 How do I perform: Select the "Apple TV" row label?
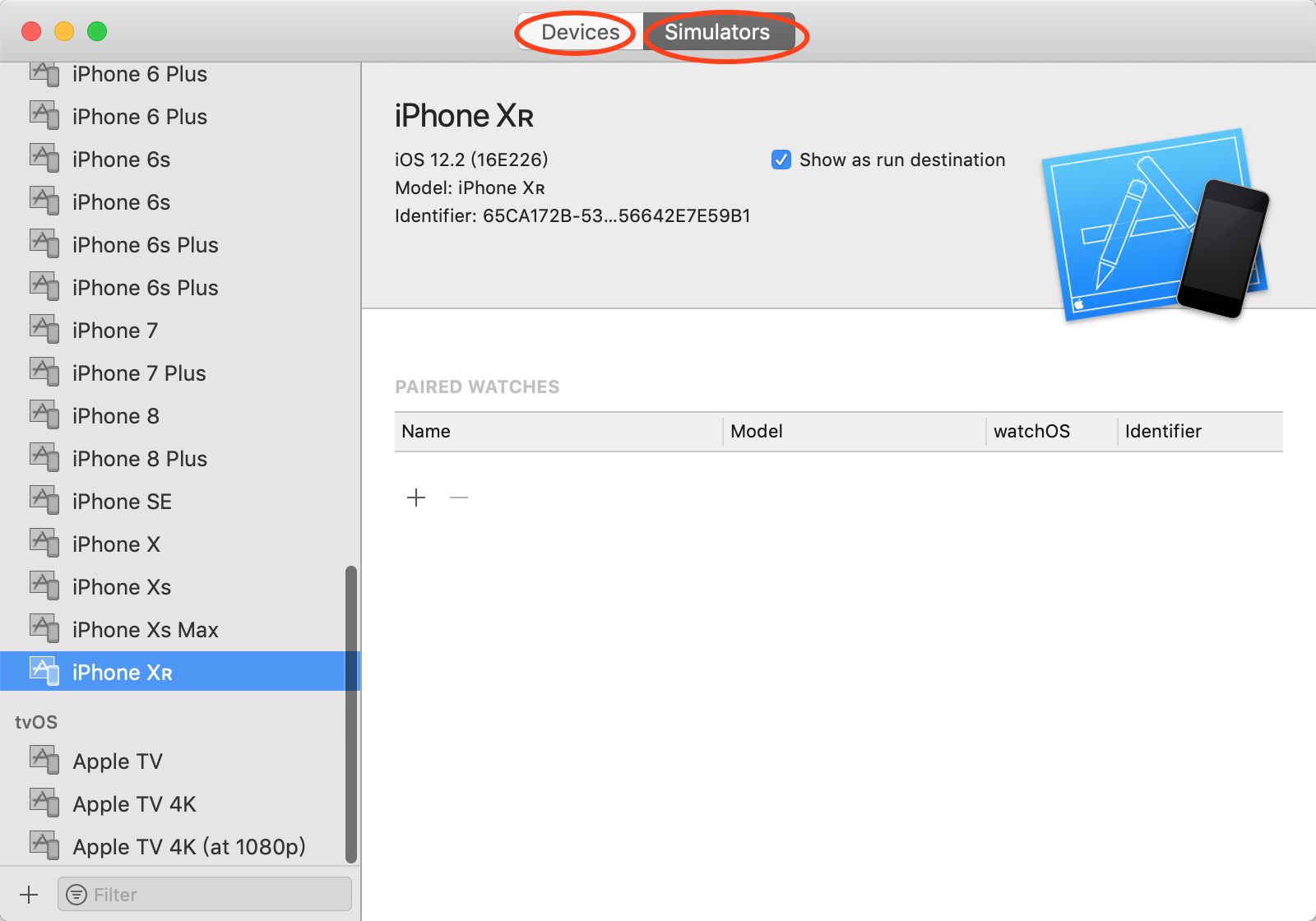(x=118, y=761)
